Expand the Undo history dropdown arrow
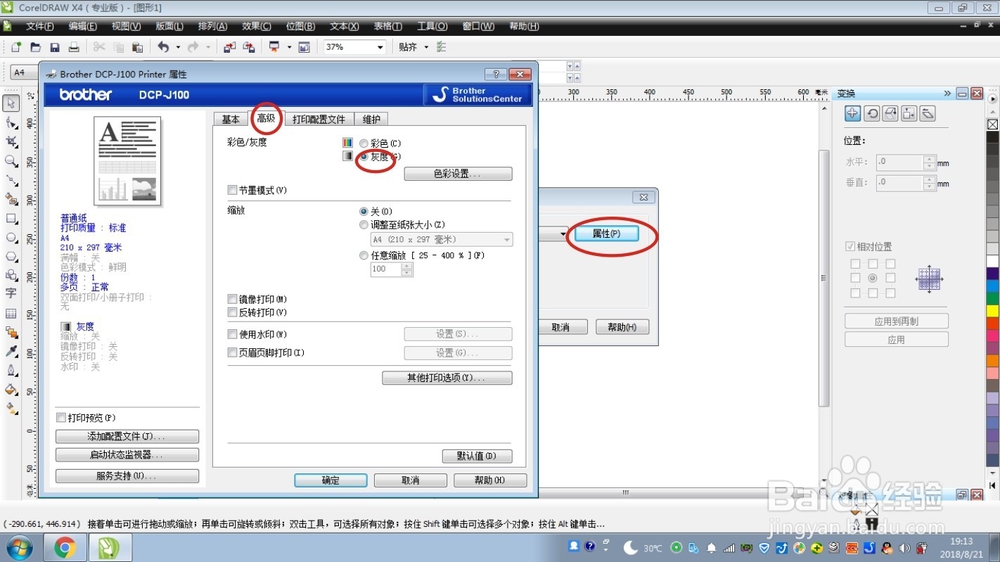Screen dimensions: 1000x562 click(178, 47)
